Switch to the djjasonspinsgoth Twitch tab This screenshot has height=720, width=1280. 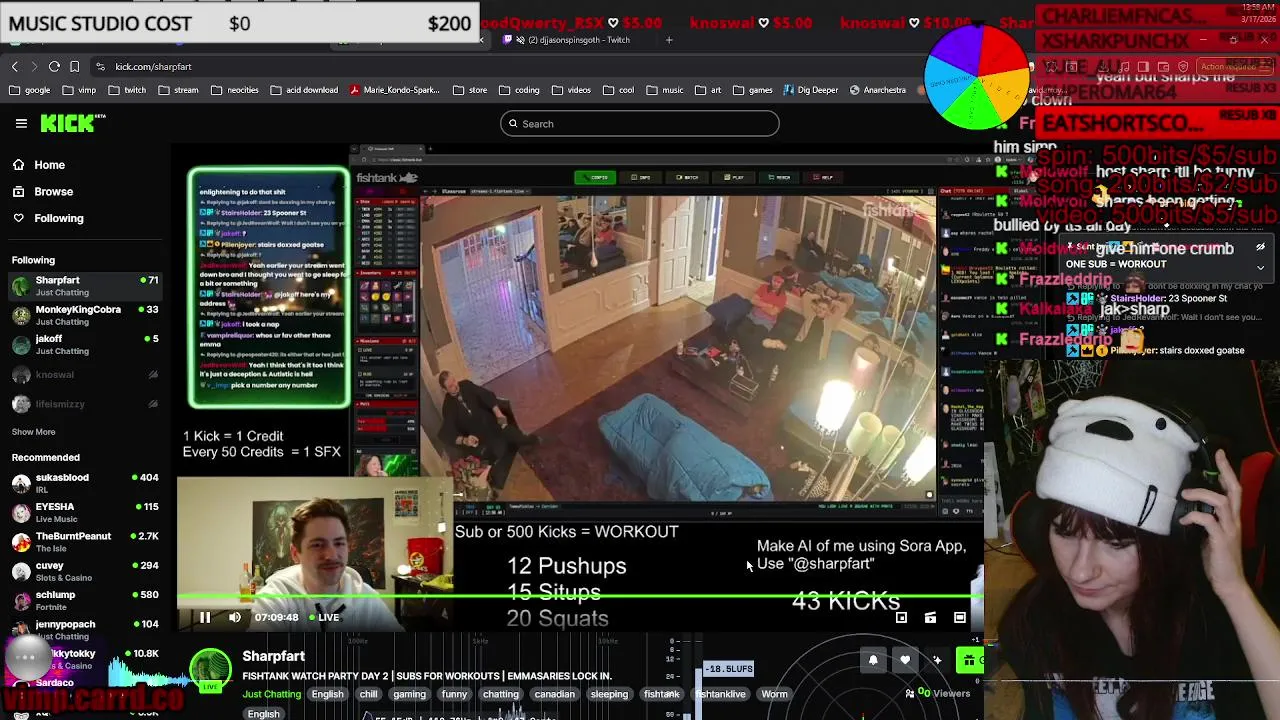pos(575,40)
